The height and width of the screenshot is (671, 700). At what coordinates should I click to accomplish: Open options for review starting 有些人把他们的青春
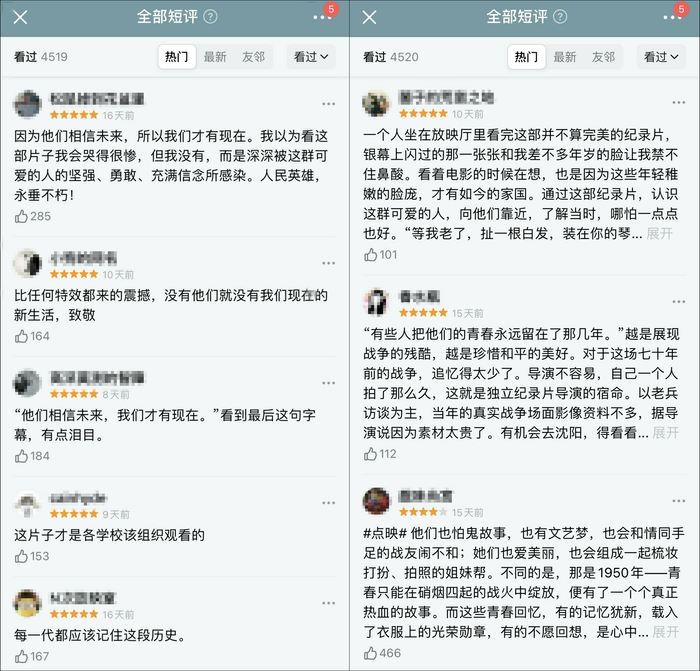point(679,302)
